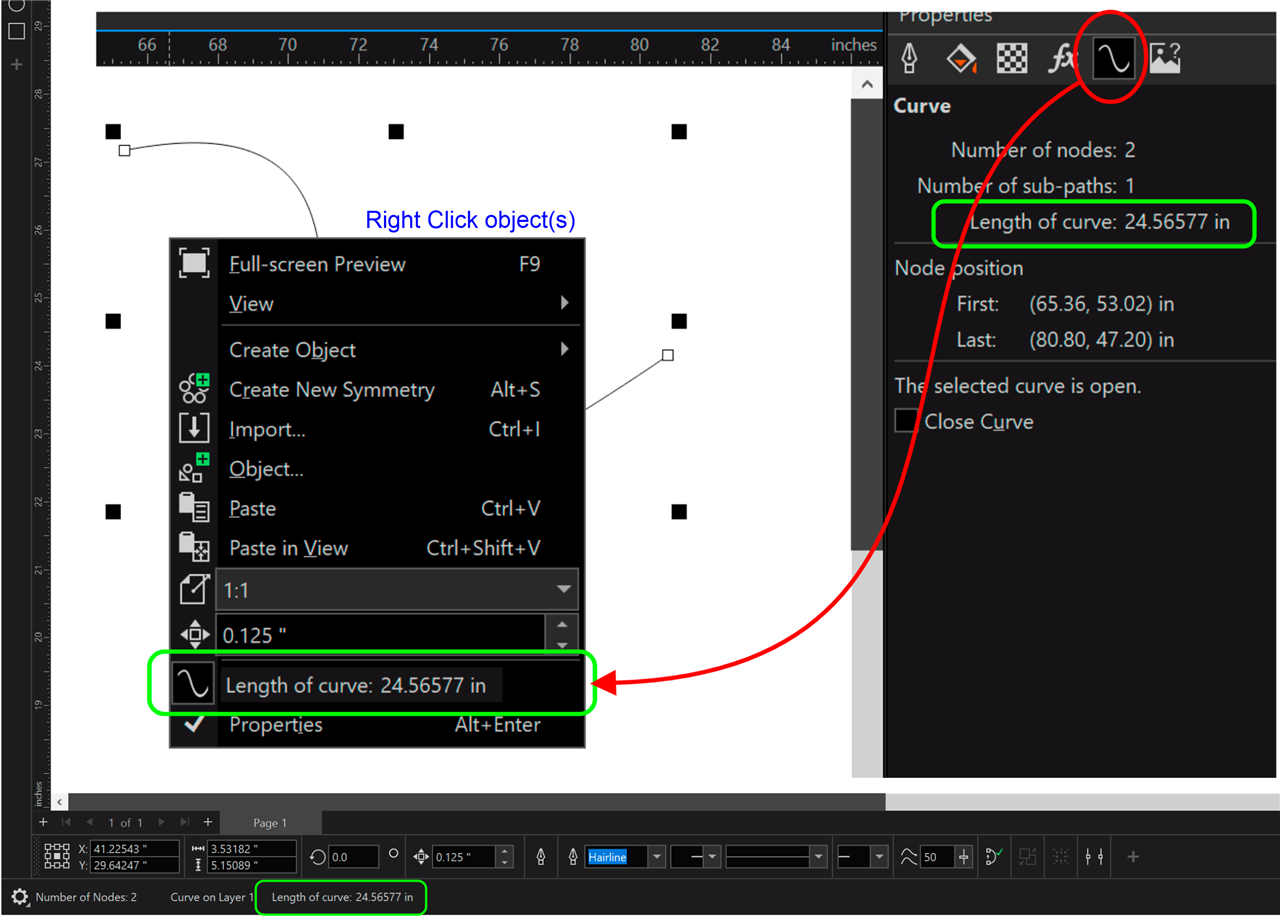Viewport: 1280px width, 922px height.
Task: Open the Summary image tab in Properties
Action: (1165, 58)
